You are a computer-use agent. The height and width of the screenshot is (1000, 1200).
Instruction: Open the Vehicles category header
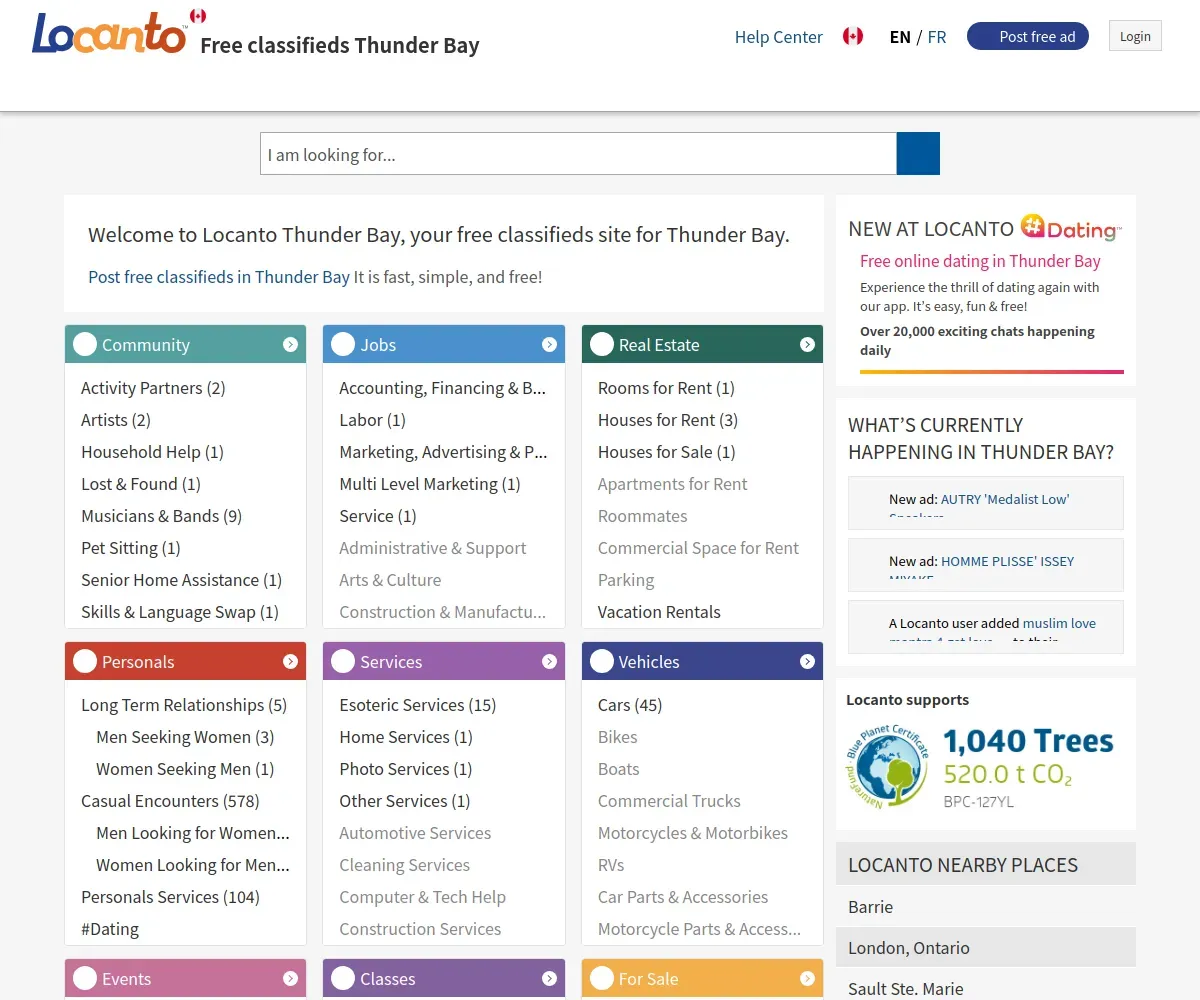click(702, 661)
